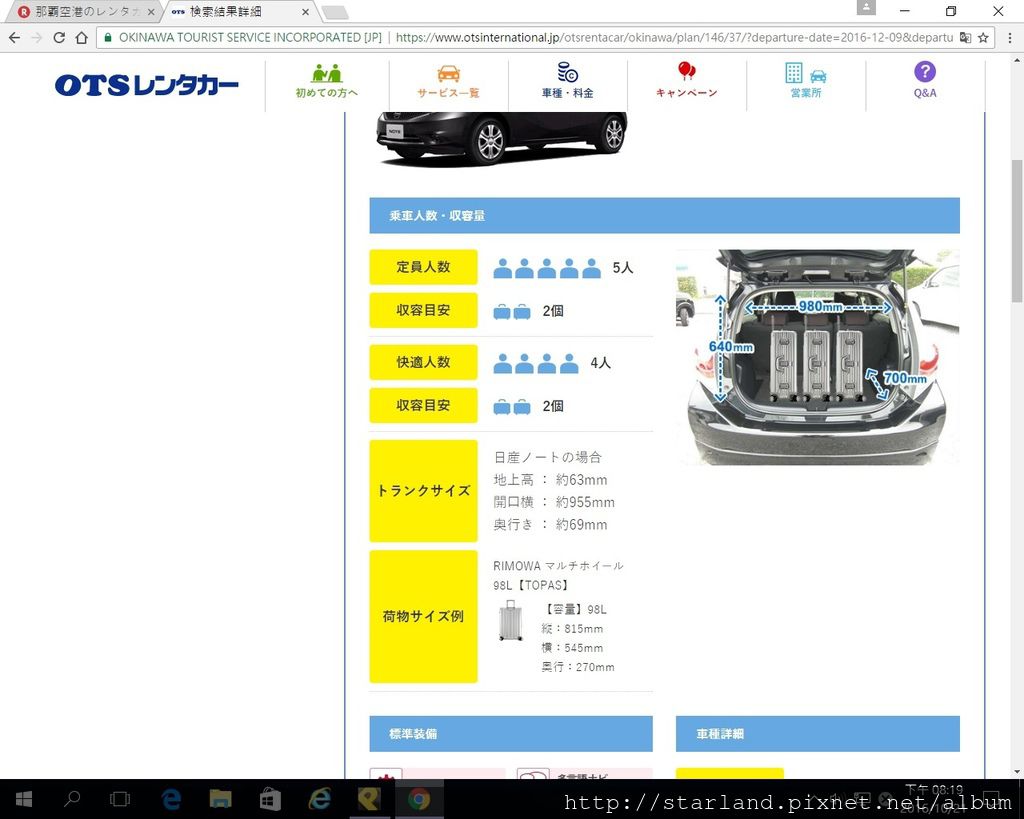Open the Chrome three-dot menu

1010,38
